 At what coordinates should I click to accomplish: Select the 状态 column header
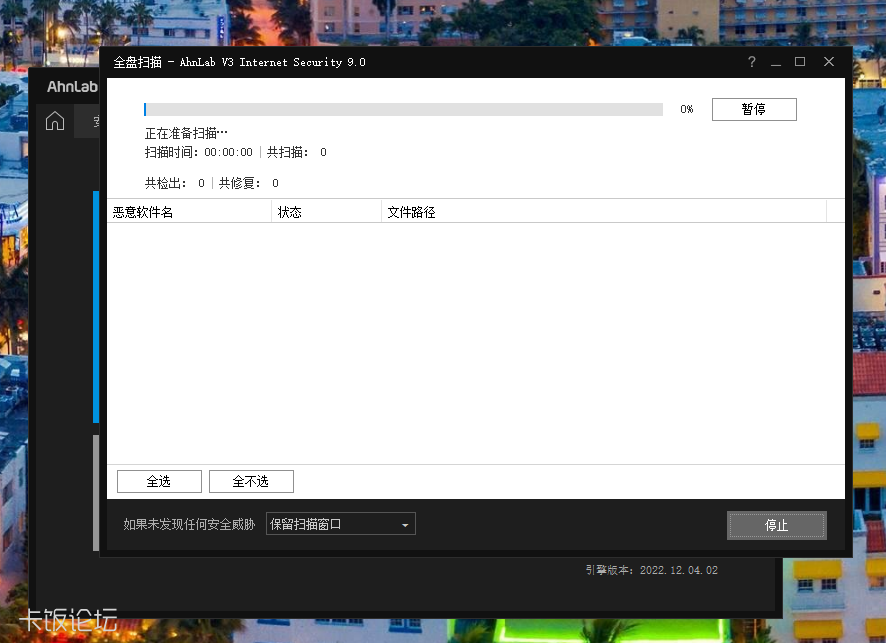290,211
